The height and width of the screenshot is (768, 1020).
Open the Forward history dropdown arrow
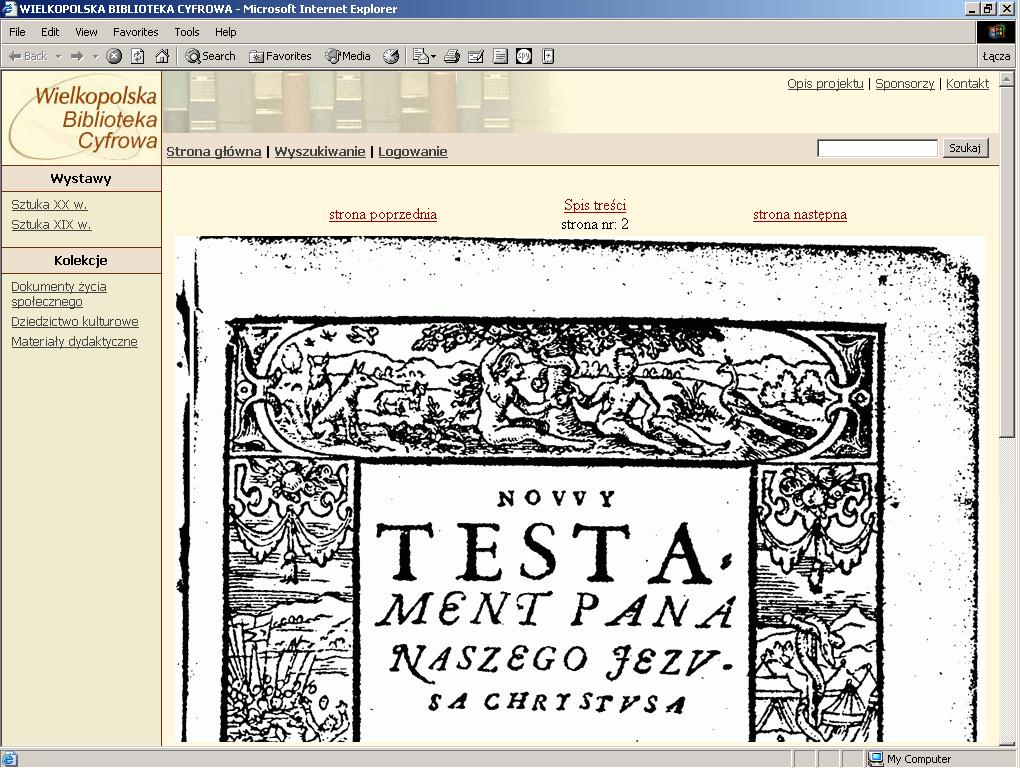click(96, 57)
